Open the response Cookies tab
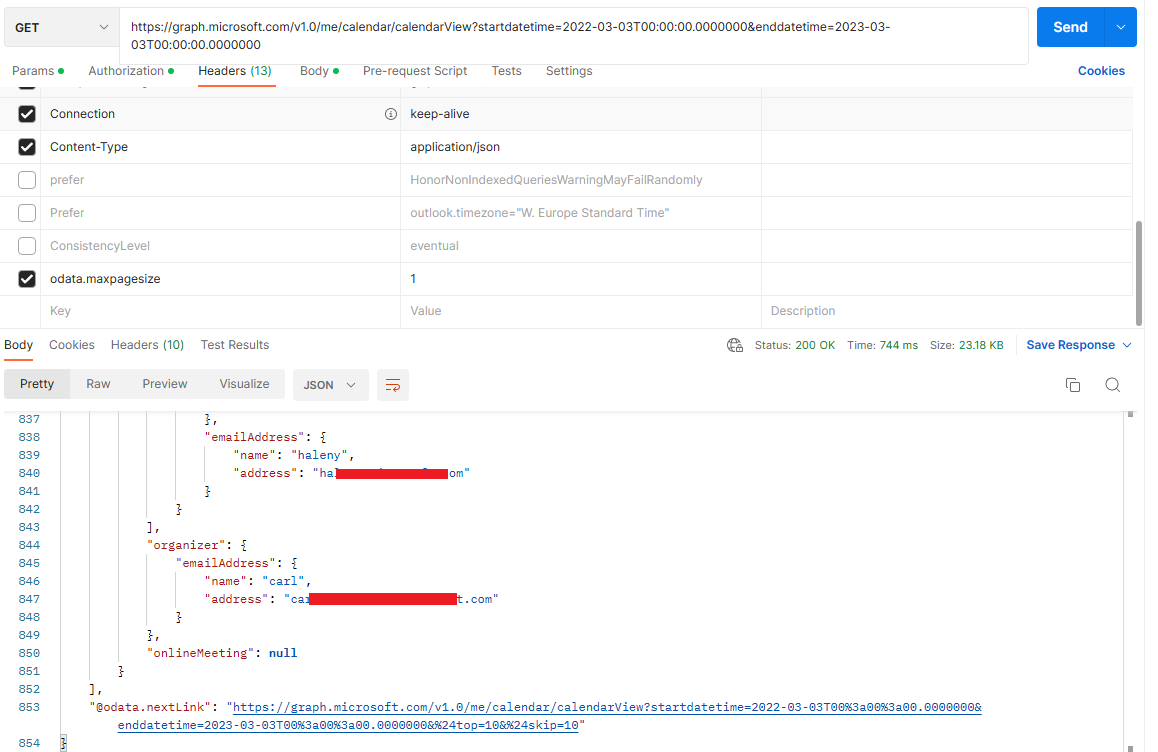The image size is (1158, 752). [x=72, y=345]
